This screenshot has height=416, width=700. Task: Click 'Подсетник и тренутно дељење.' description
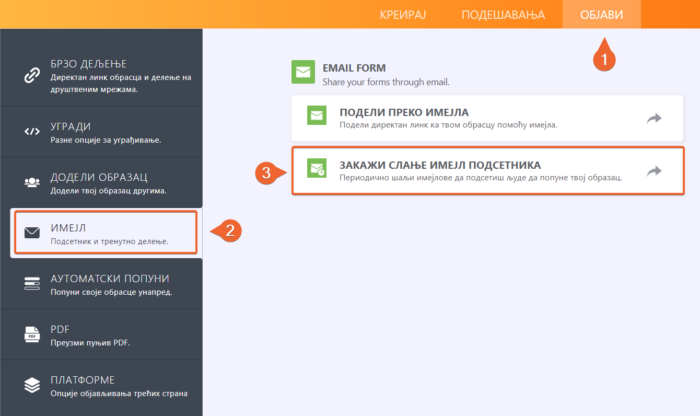pyautogui.click(x=109, y=241)
